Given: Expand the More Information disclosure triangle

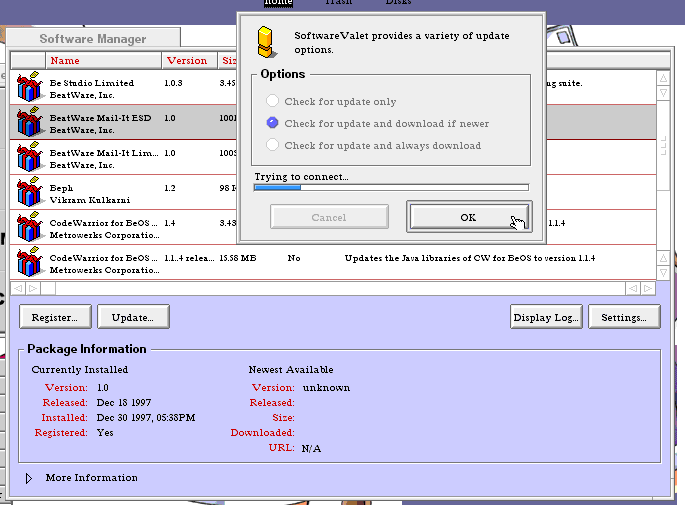Looking at the screenshot, I should coord(29,478).
